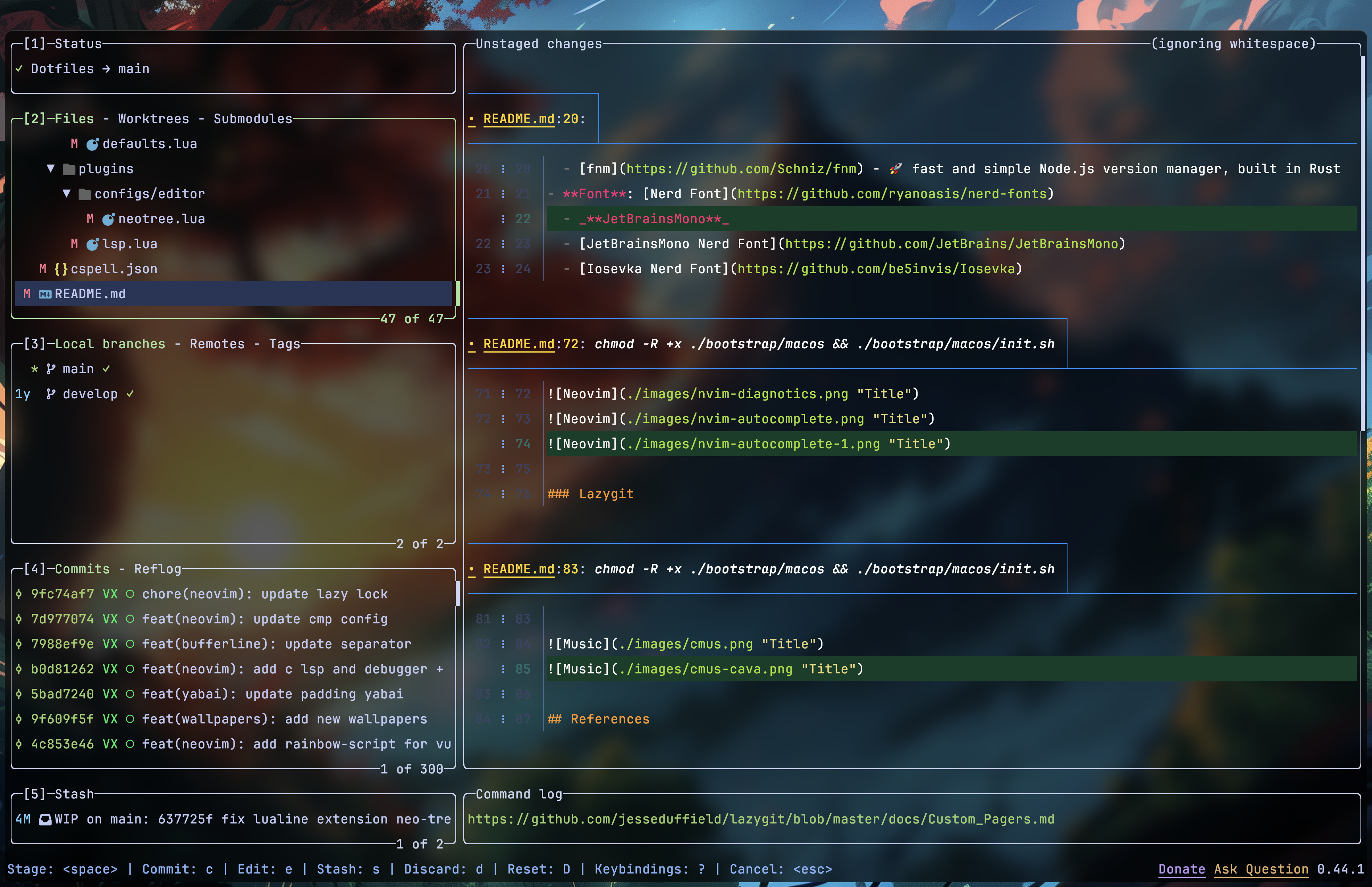Click the checkmark beside Dotfiles status
The width and height of the screenshot is (1372, 887).
[x=19, y=69]
